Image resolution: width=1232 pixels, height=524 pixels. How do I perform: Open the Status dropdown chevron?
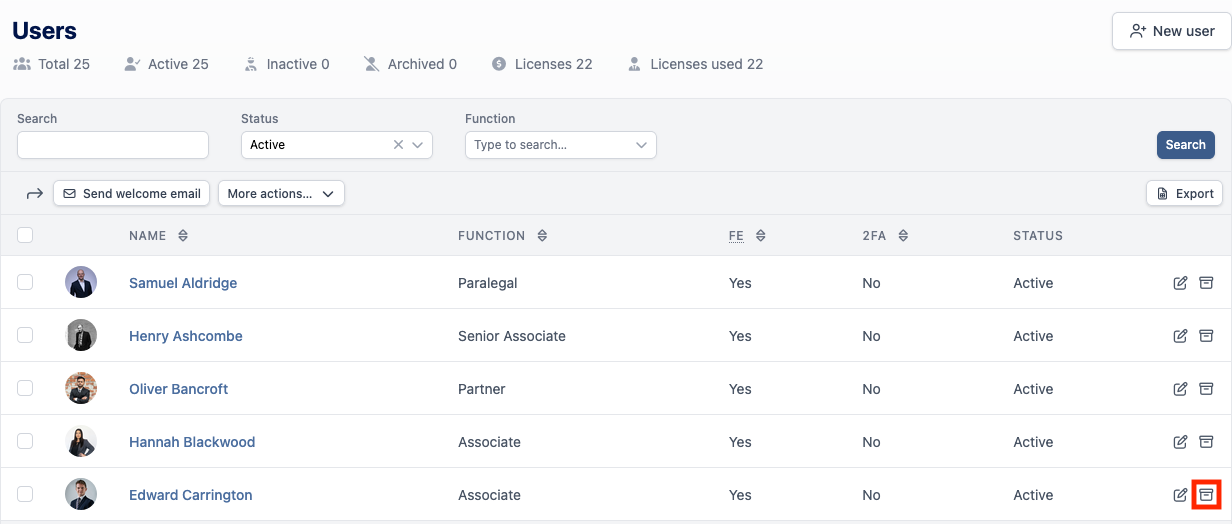coord(418,145)
